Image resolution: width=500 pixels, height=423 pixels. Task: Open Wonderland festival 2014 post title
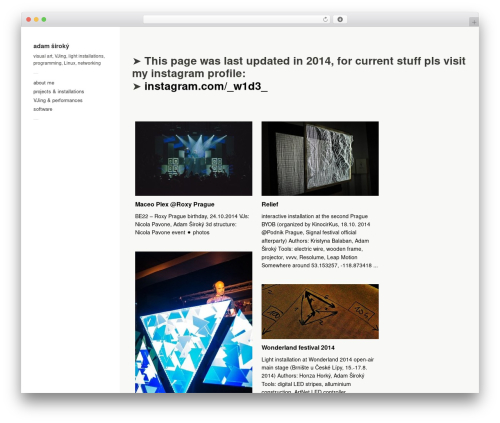click(x=298, y=348)
